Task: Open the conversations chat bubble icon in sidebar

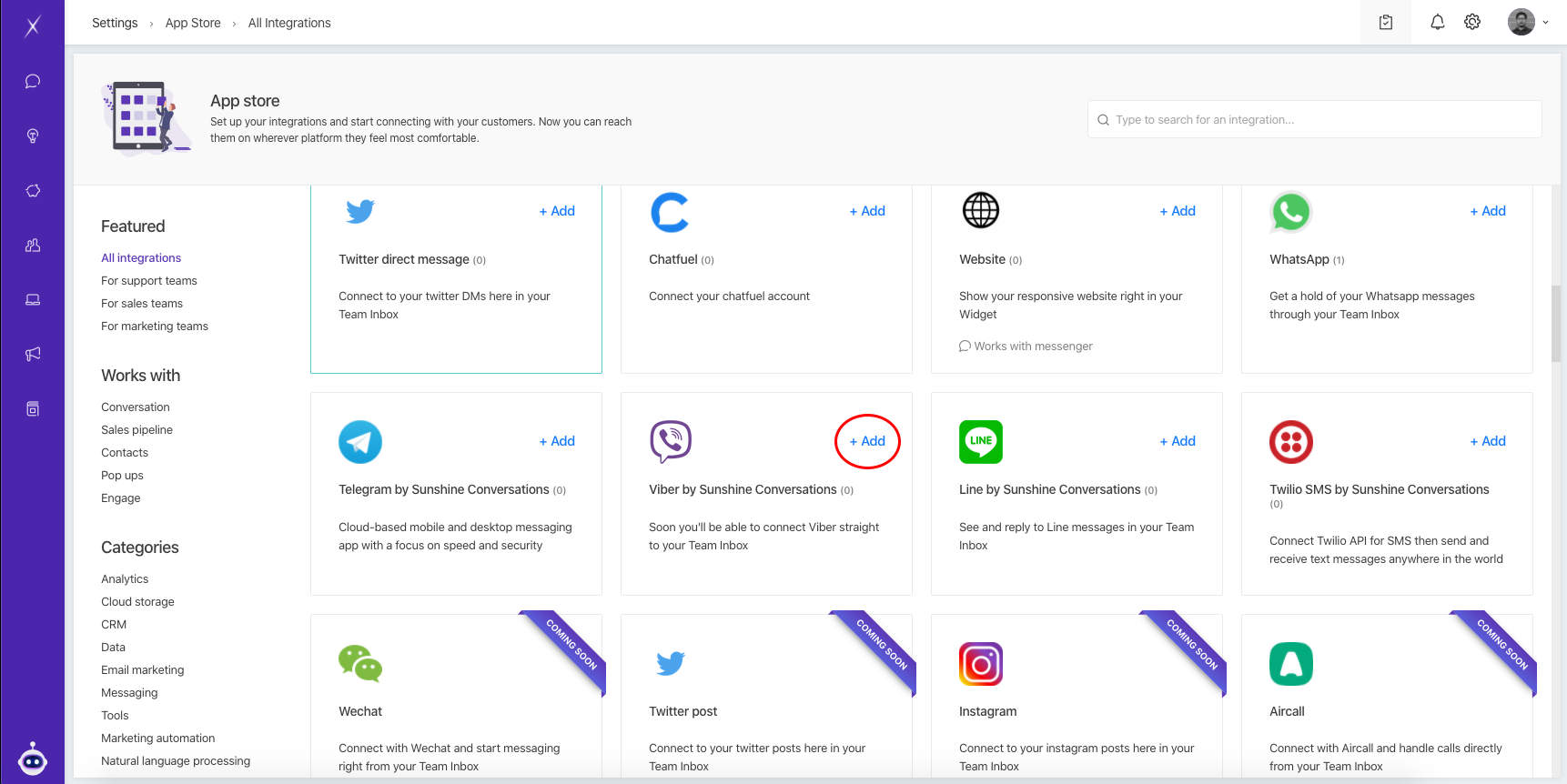Action: (x=33, y=82)
